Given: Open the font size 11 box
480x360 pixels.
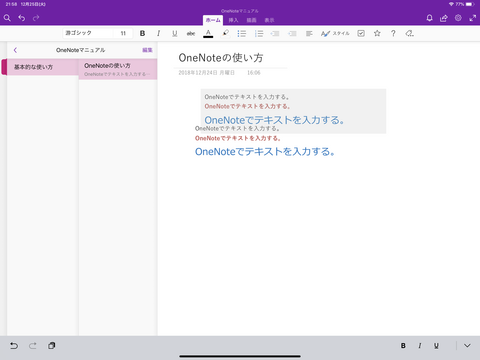Looking at the screenshot, I should pos(123,33).
